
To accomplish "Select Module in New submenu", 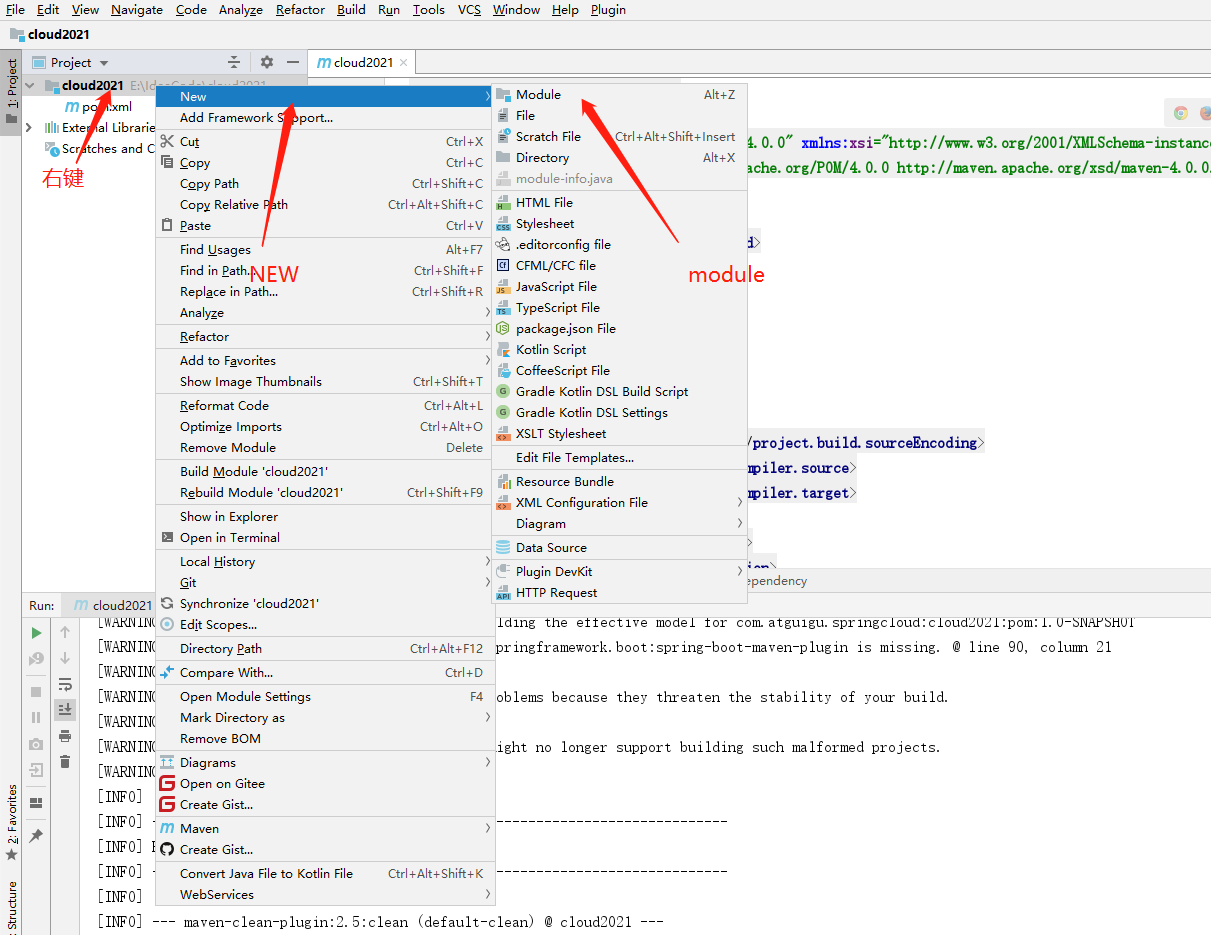I will click(x=619, y=94).
